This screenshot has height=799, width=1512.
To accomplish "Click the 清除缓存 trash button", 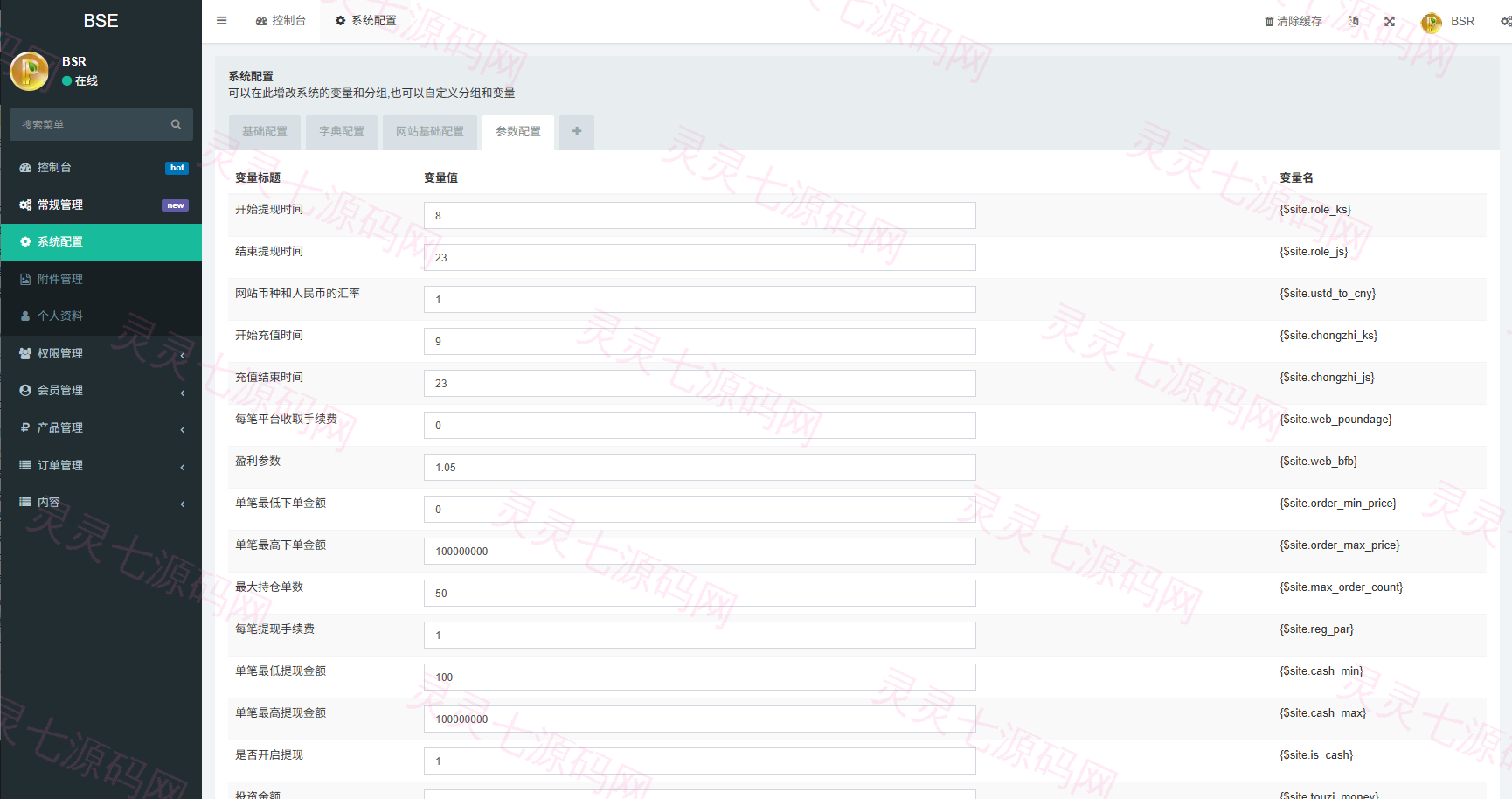I will coord(1293,21).
